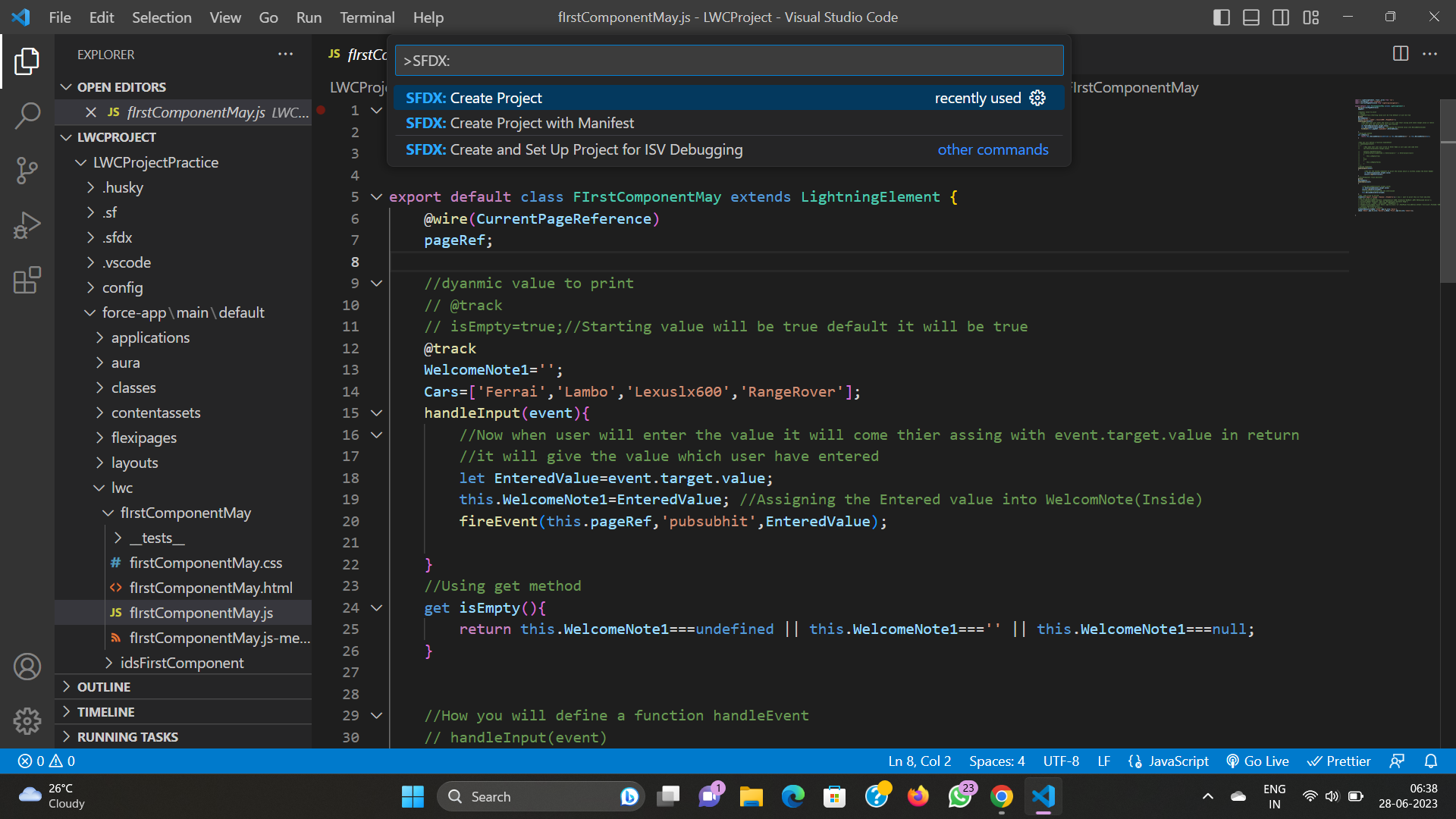Click the Split Editor Right icon

coord(1401,54)
